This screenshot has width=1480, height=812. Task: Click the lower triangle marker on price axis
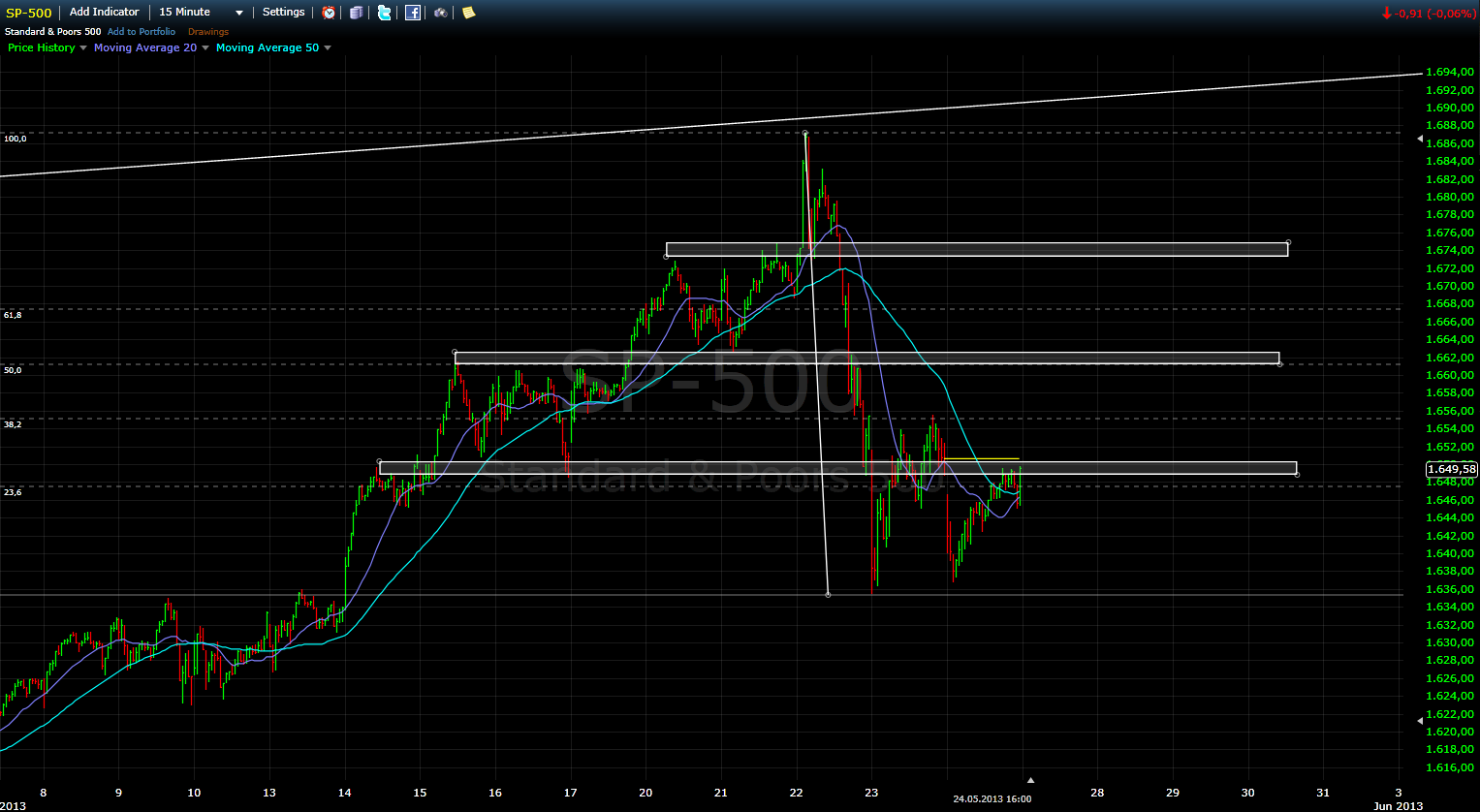coord(1421,721)
